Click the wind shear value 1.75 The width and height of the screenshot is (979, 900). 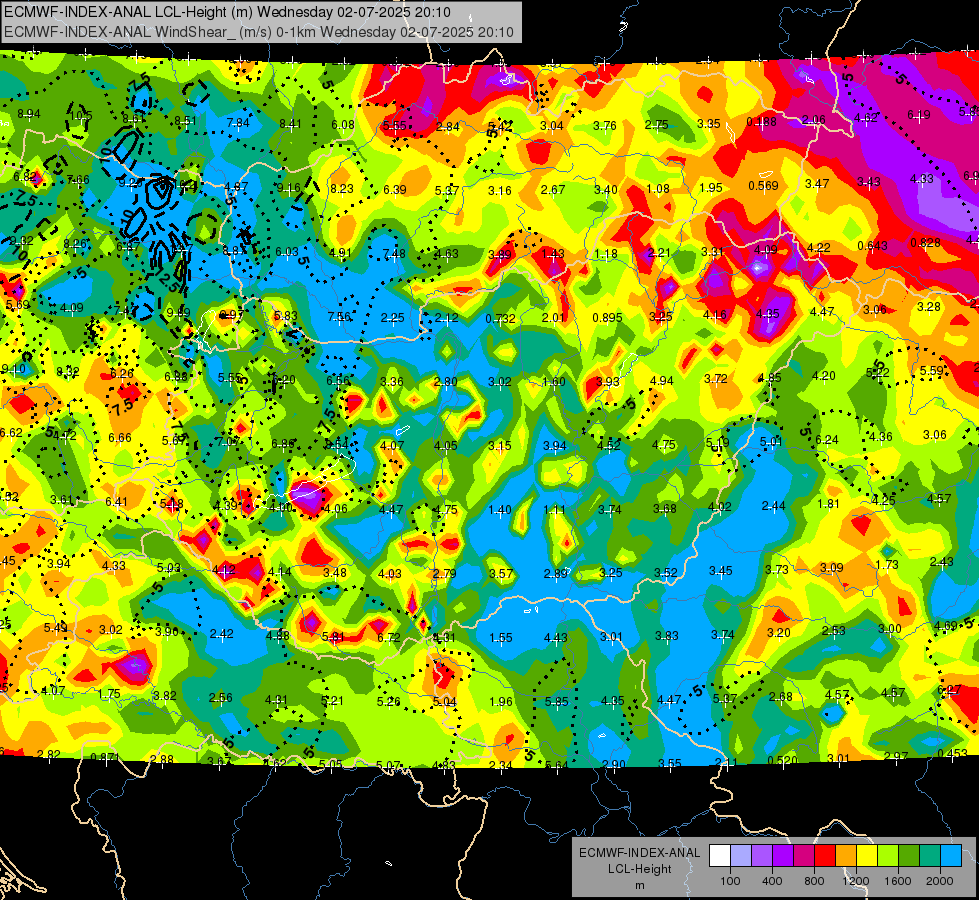[109, 693]
